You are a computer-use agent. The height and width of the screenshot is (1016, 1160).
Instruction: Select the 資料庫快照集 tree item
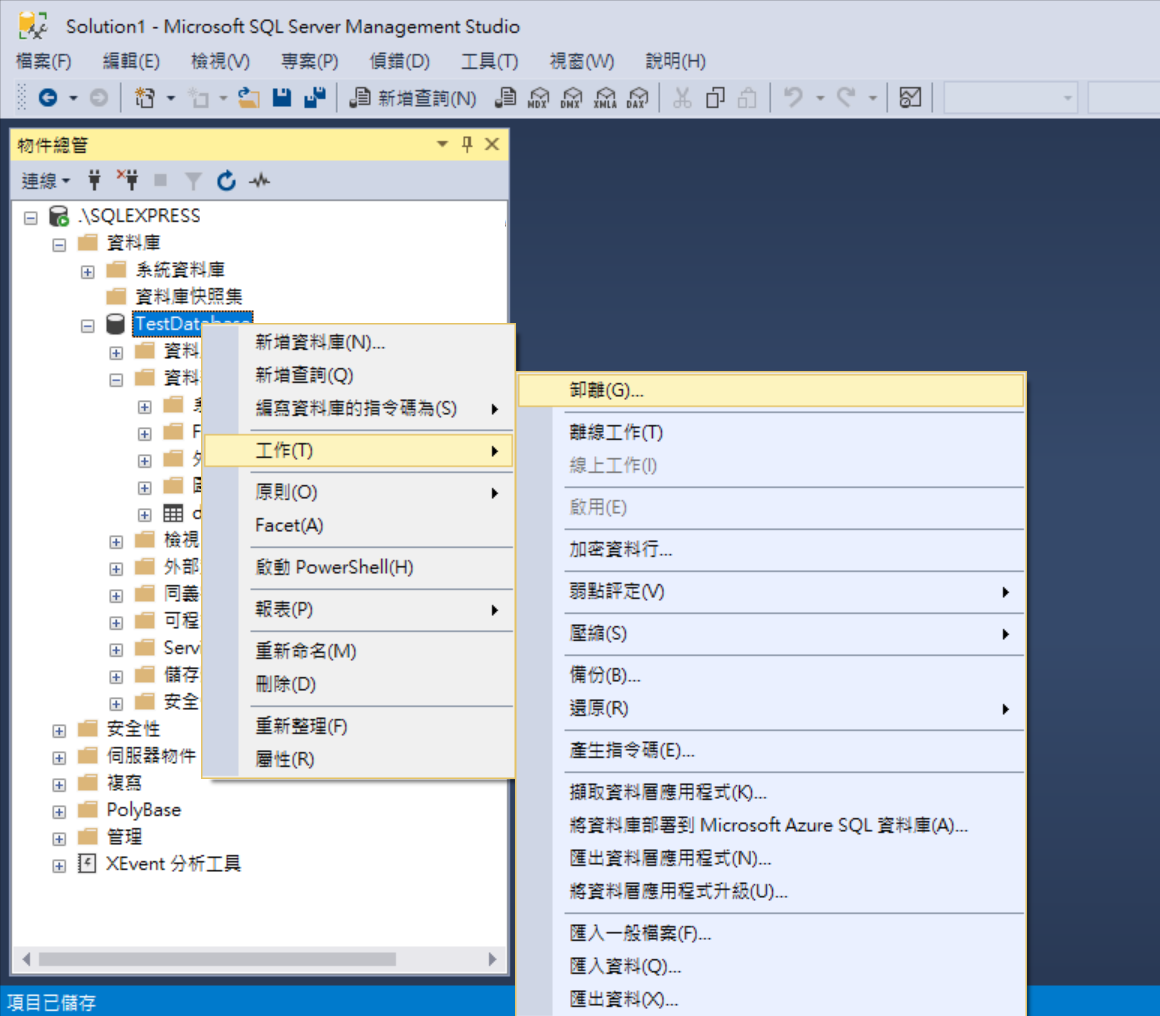189,297
